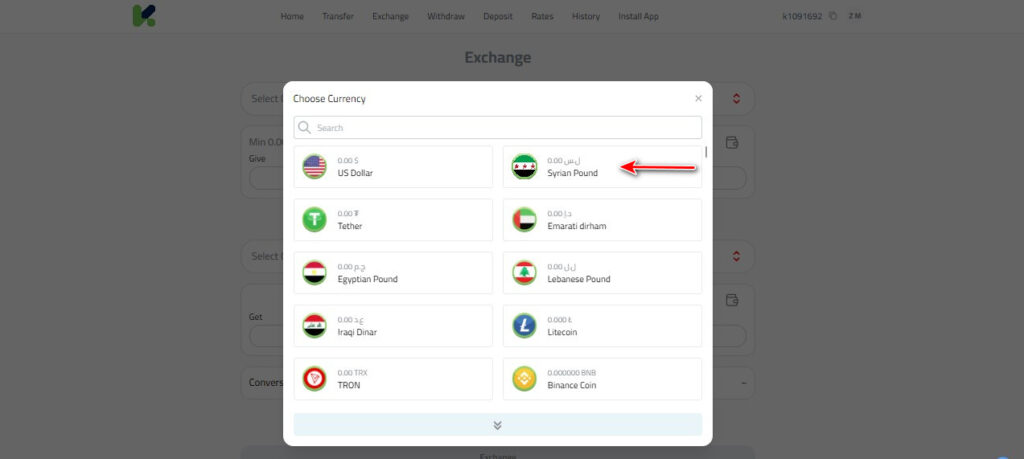
Task: Click the Install App link
Action: (638, 16)
